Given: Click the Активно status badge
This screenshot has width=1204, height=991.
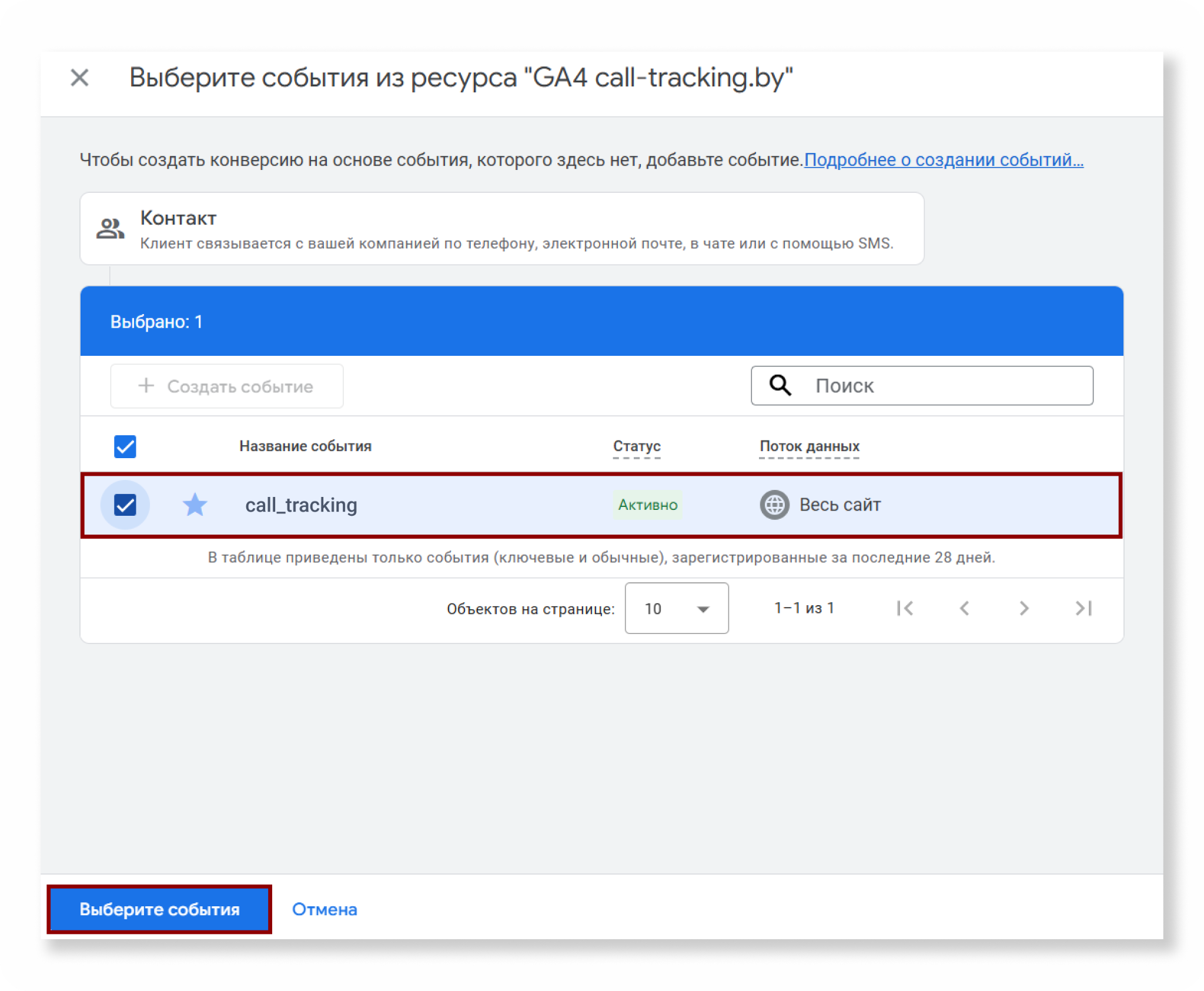Looking at the screenshot, I should click(648, 505).
